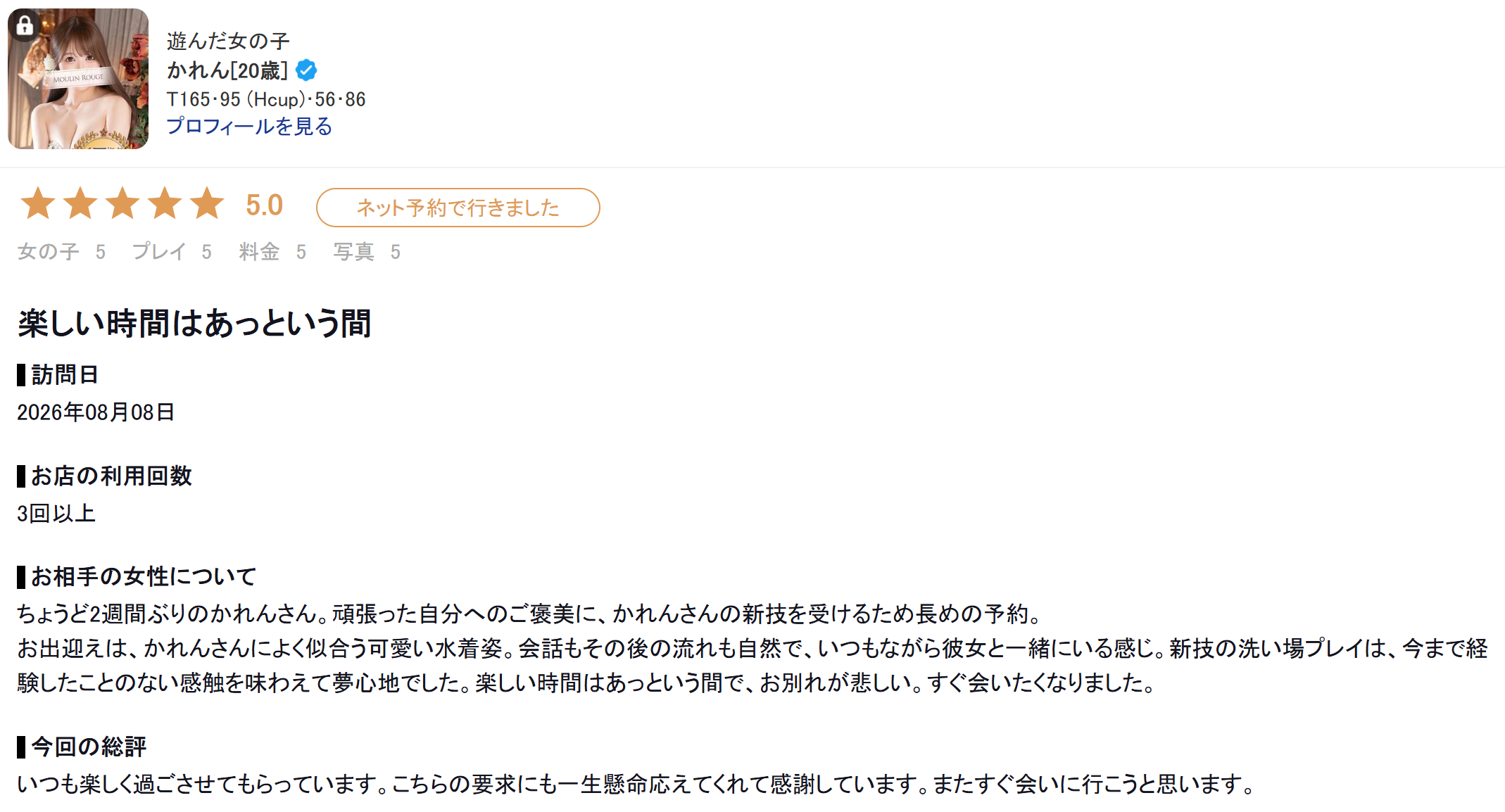1505x812 pixels.
Task: Click the プレイ 5 rating label
Action: pos(172,252)
